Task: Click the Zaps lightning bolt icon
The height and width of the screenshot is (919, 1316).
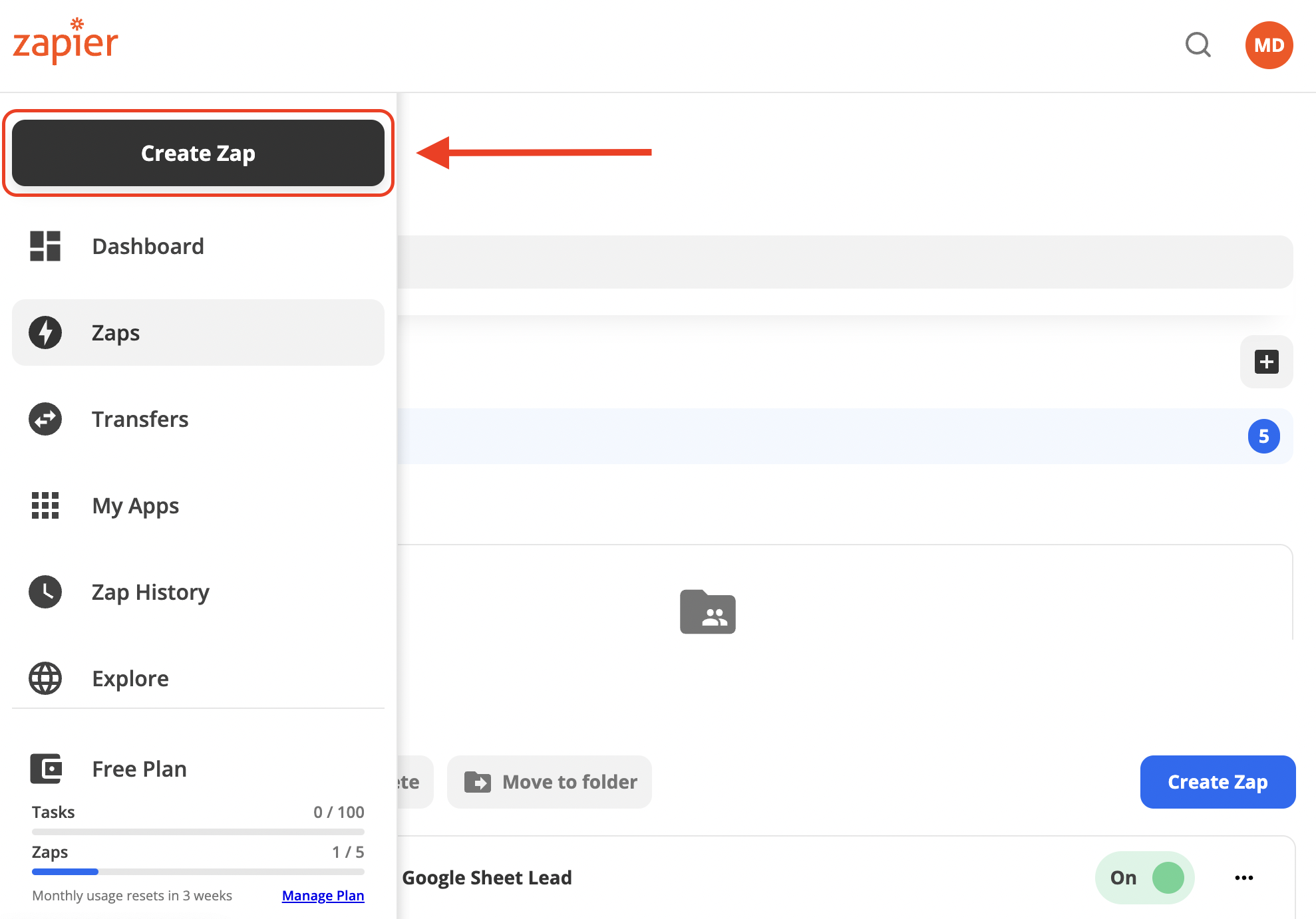Action: click(45, 332)
